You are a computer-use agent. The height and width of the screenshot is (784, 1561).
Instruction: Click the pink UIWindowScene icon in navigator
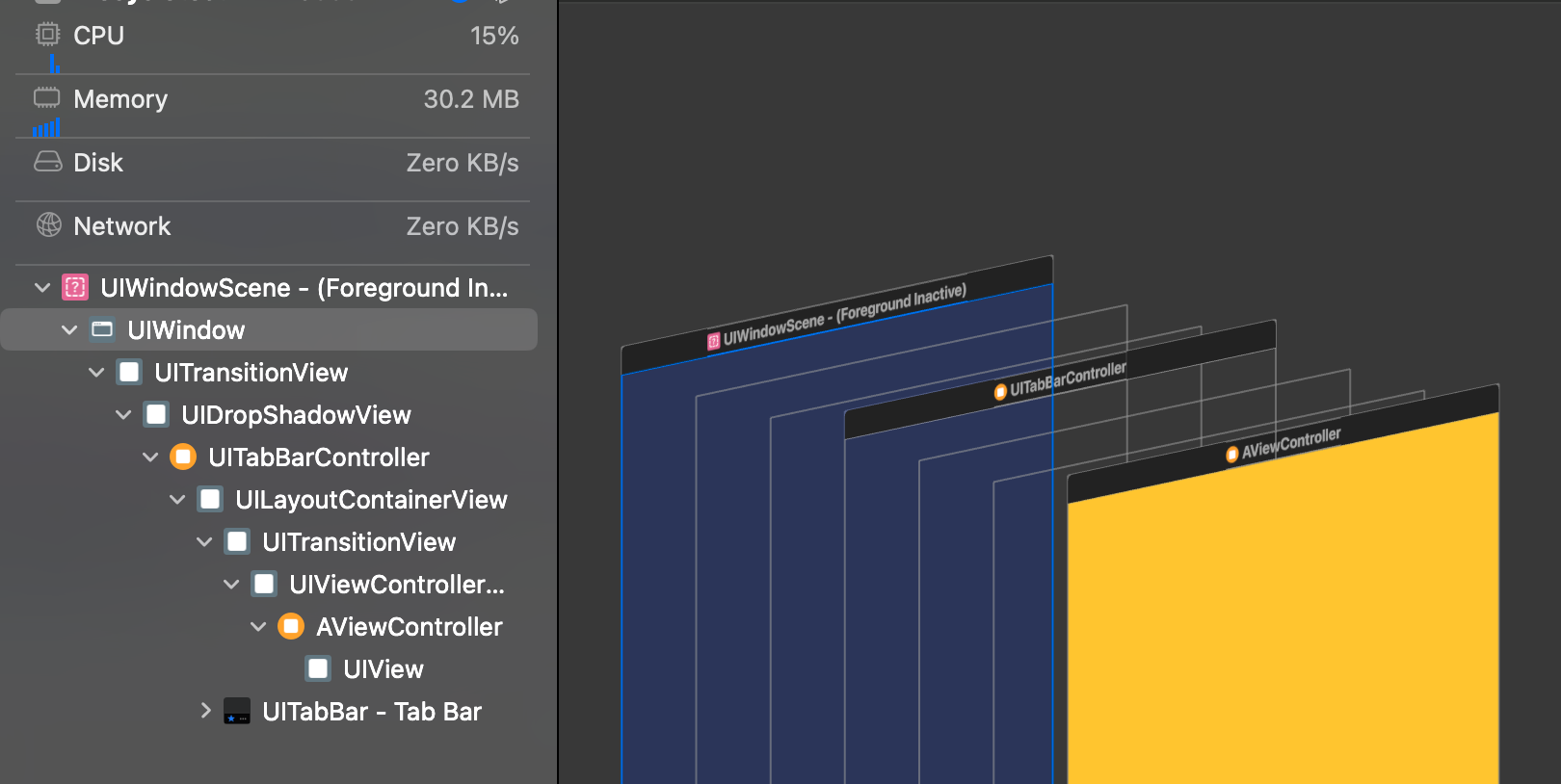pyautogui.click(x=75, y=287)
